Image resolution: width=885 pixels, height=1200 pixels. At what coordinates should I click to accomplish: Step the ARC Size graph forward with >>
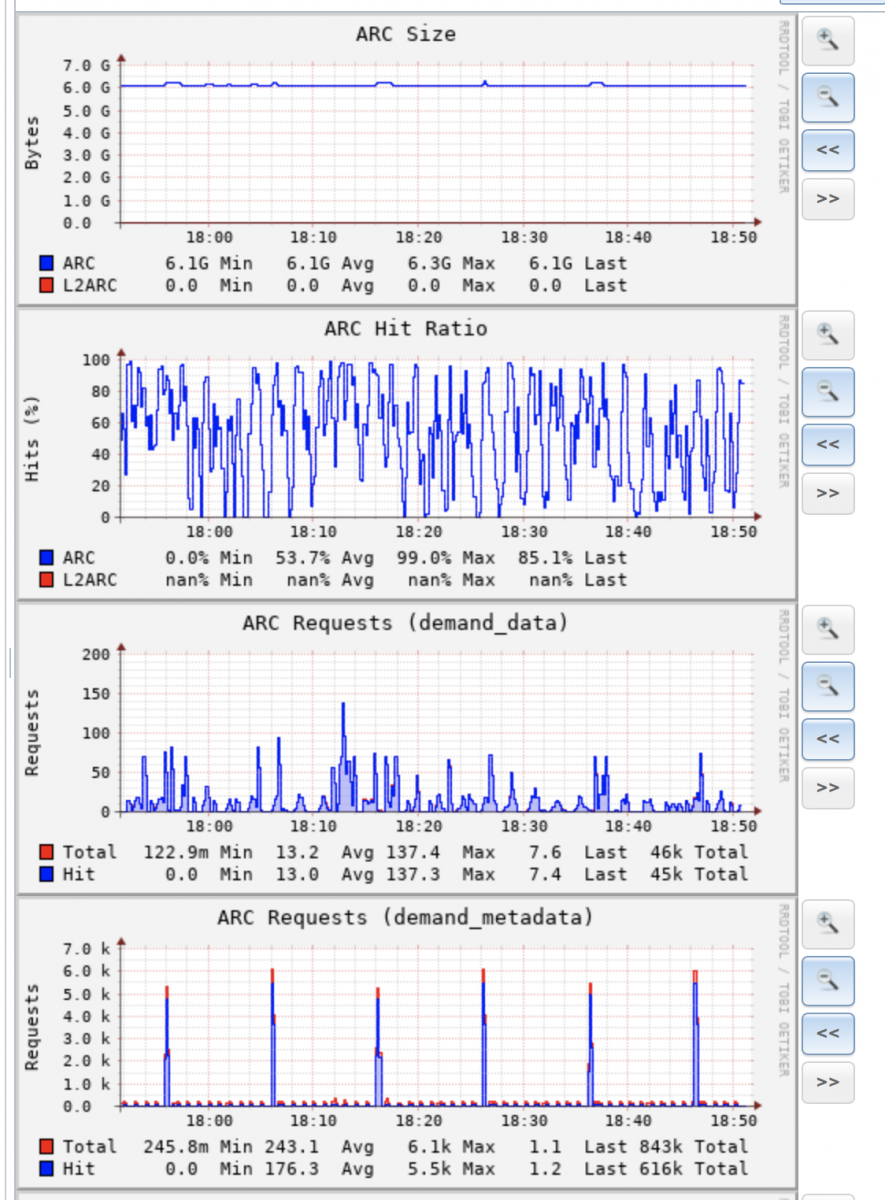pyautogui.click(x=827, y=199)
